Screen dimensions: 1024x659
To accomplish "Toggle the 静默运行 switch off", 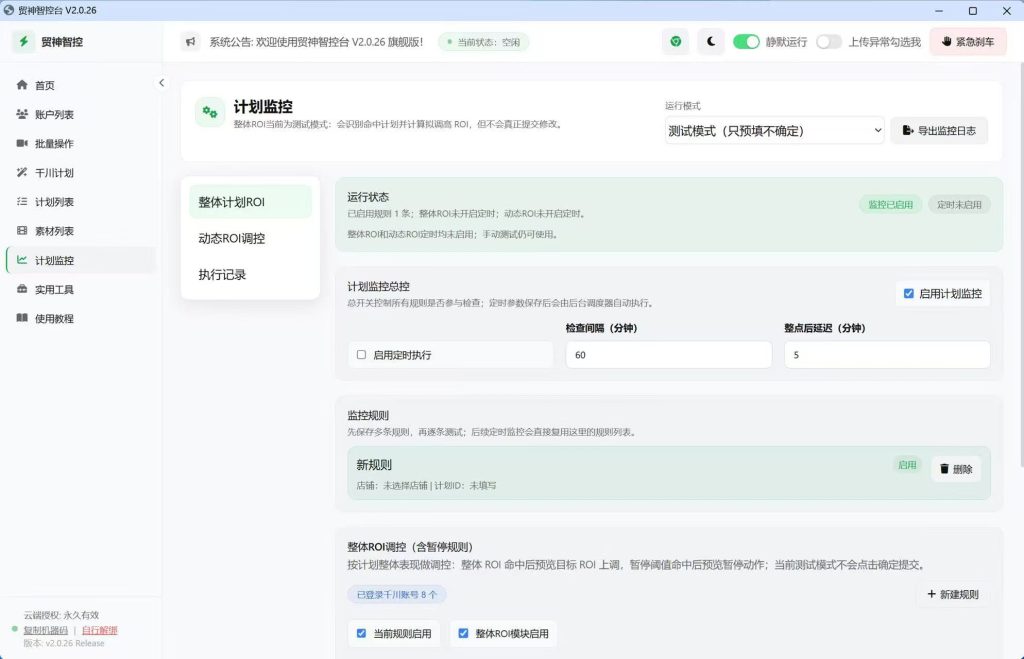I will click(x=746, y=42).
